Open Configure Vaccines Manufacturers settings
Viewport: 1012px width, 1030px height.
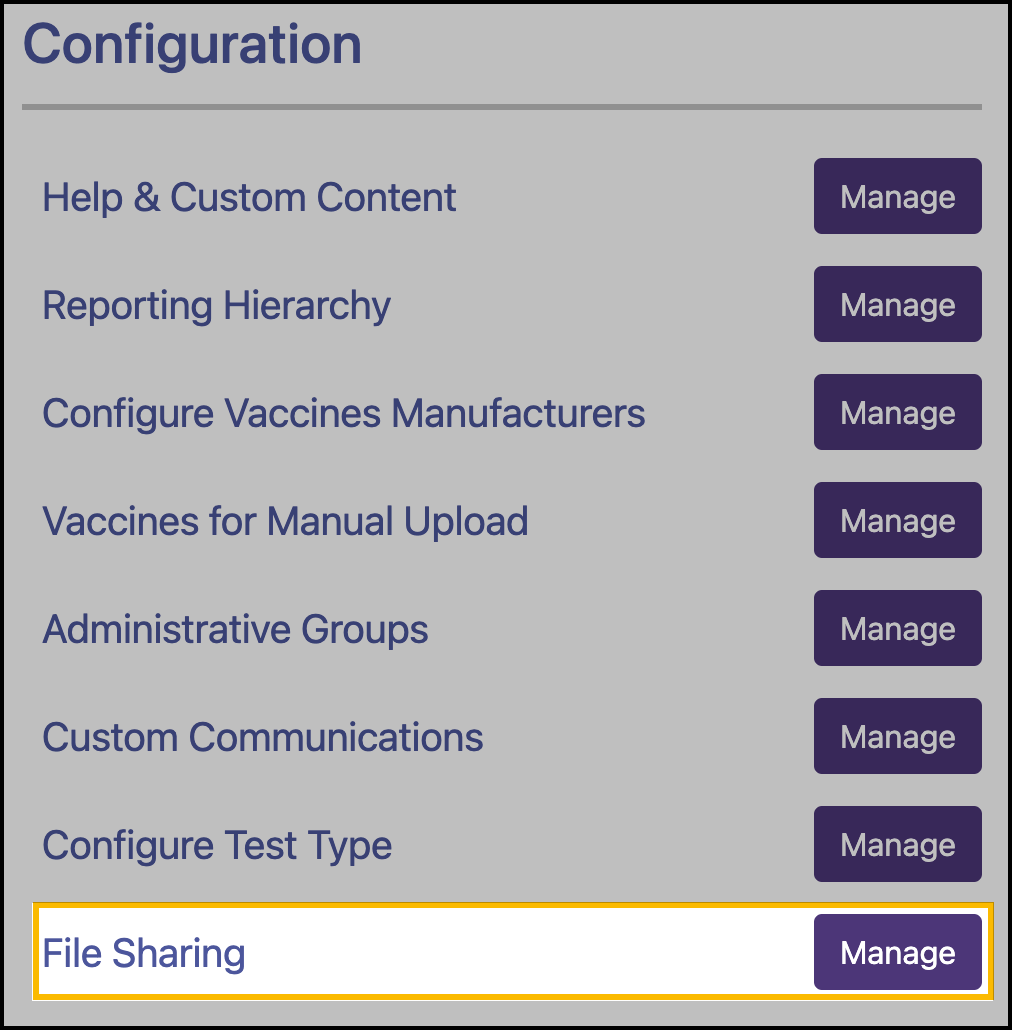(343, 412)
